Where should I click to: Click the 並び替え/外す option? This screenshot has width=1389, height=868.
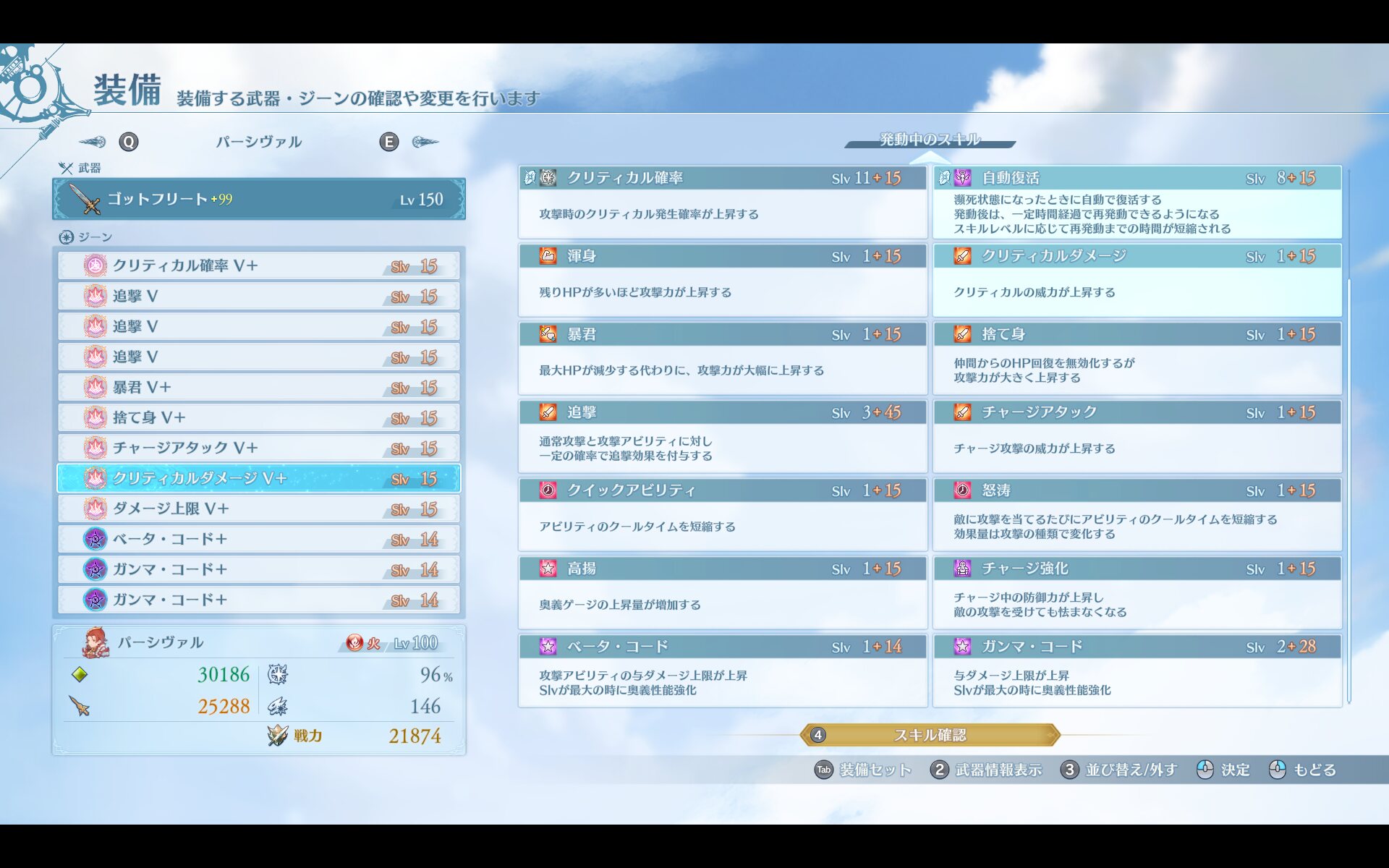[1119, 770]
